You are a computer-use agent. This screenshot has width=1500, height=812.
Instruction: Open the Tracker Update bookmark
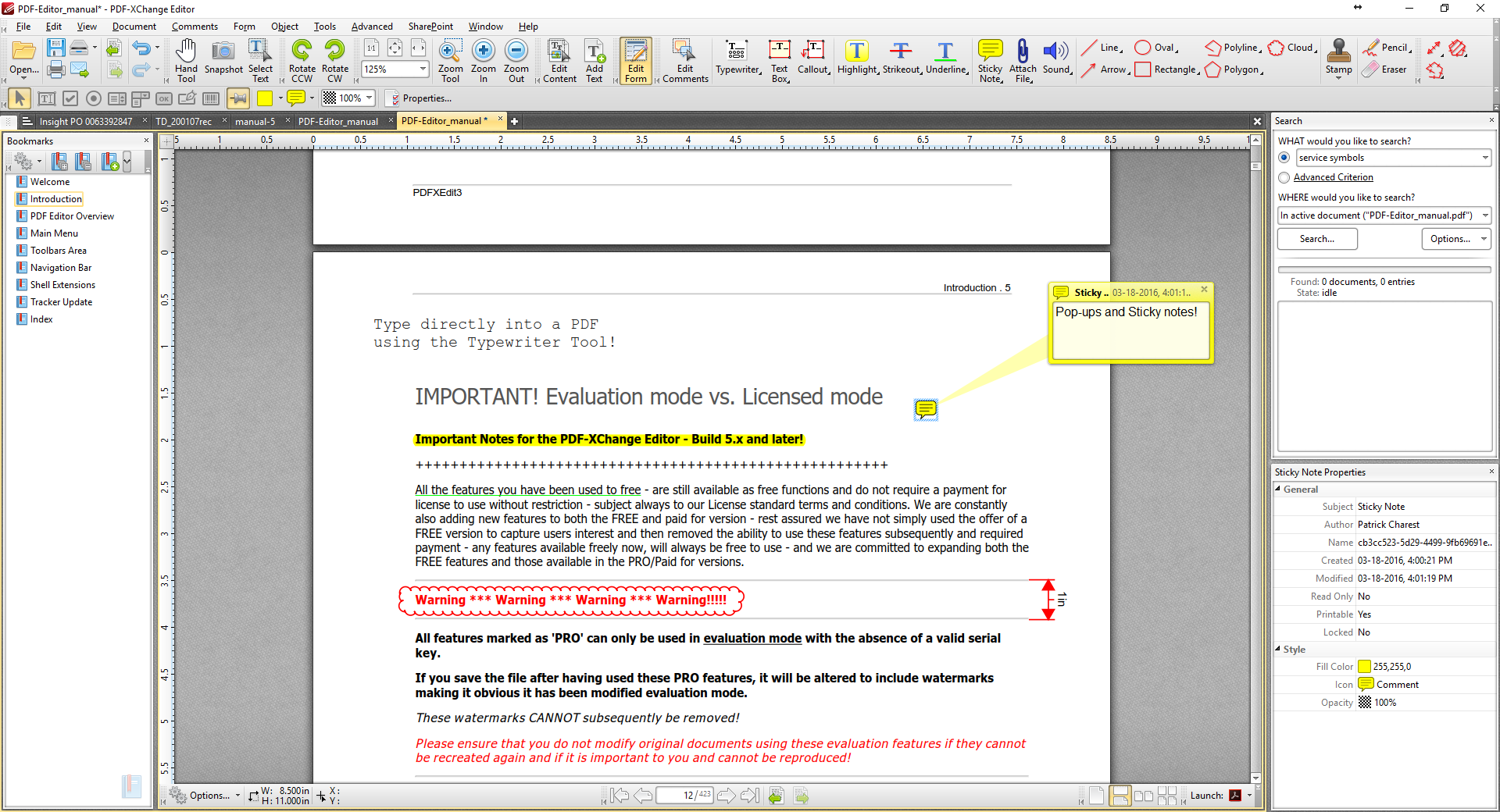[x=61, y=302]
